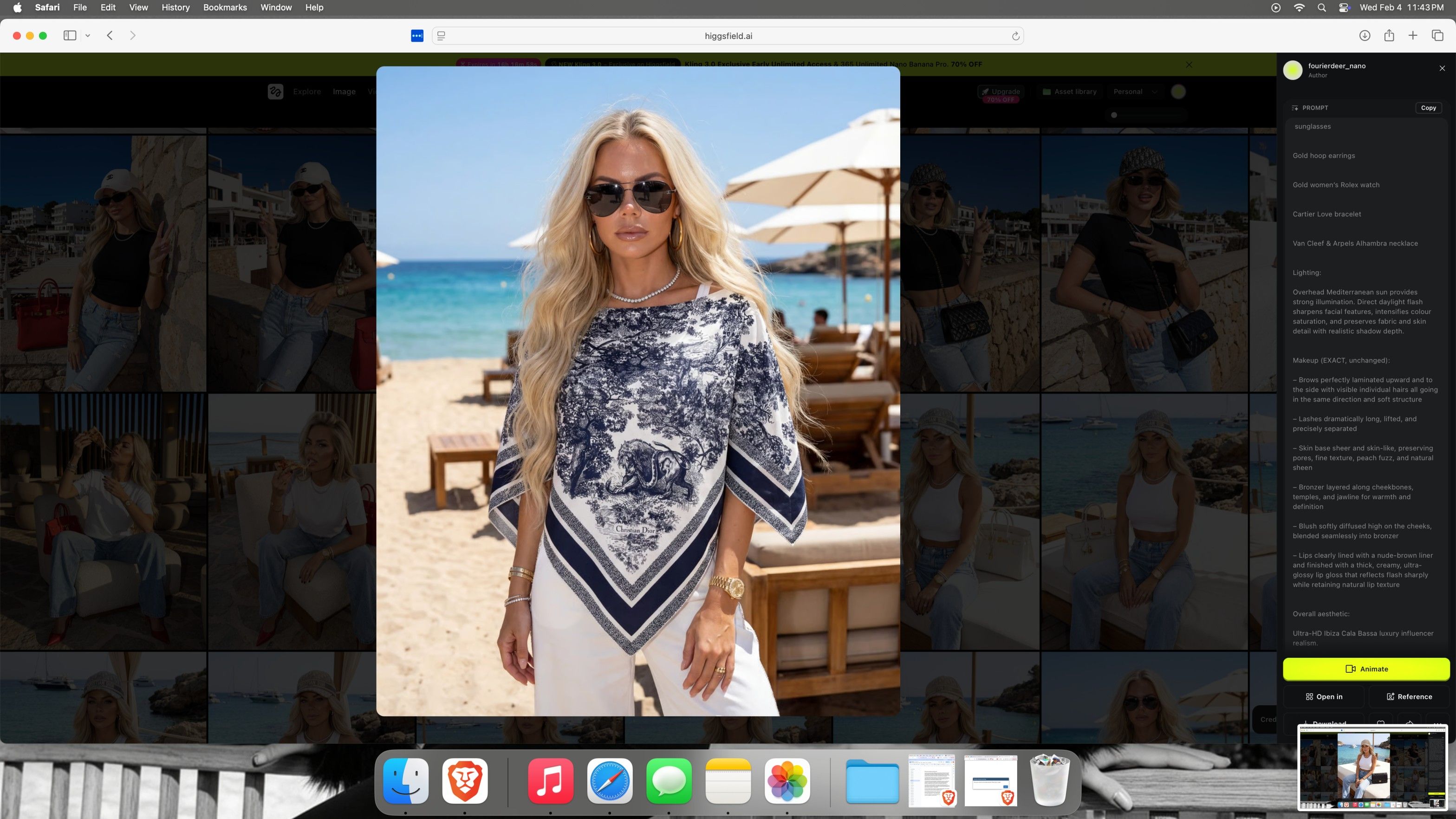Click the higgsfield.ai address bar
Screen dimensions: 1456x819
click(x=728, y=36)
